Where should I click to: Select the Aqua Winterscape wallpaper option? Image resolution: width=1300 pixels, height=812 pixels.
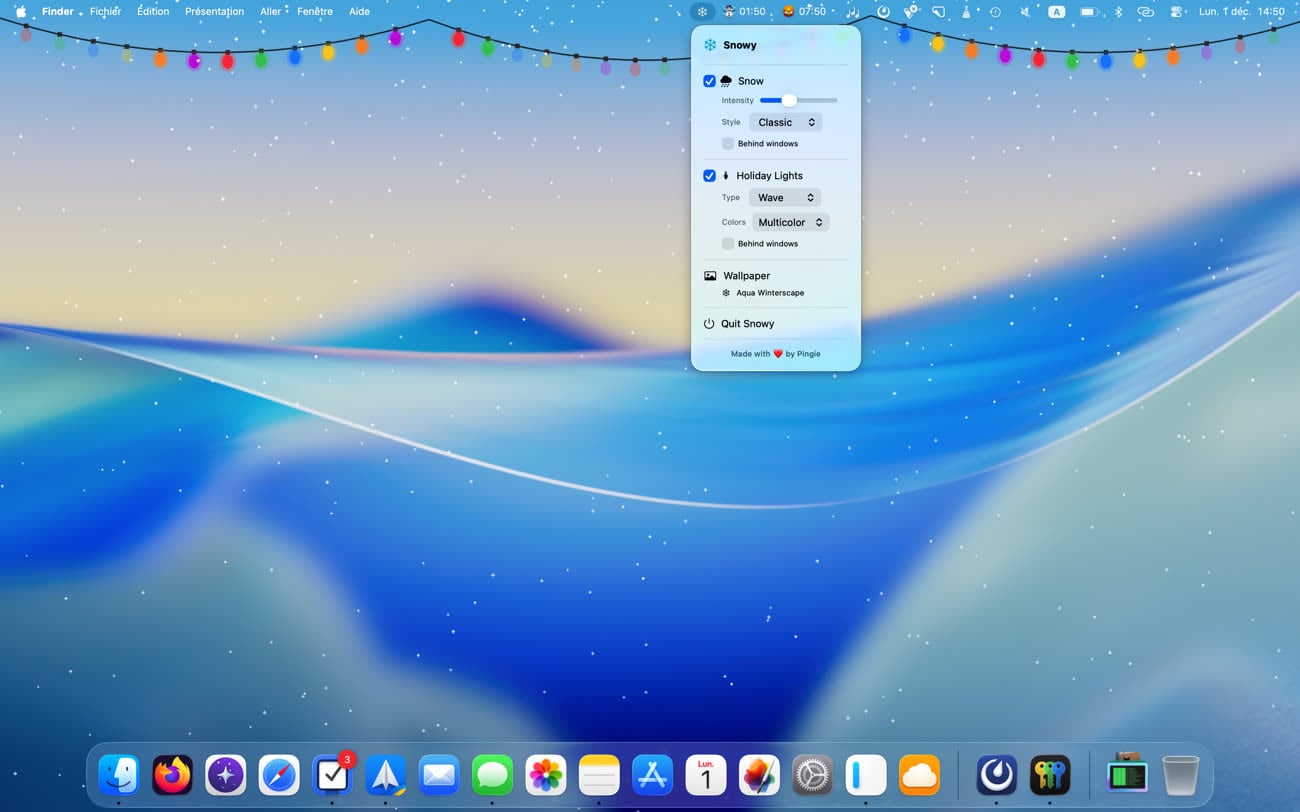point(769,293)
